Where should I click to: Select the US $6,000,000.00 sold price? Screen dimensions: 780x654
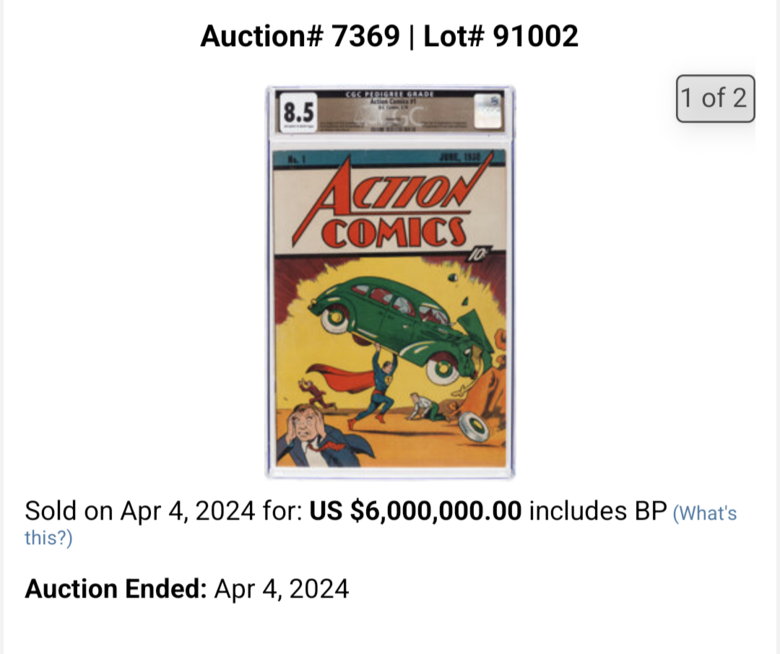click(x=415, y=511)
